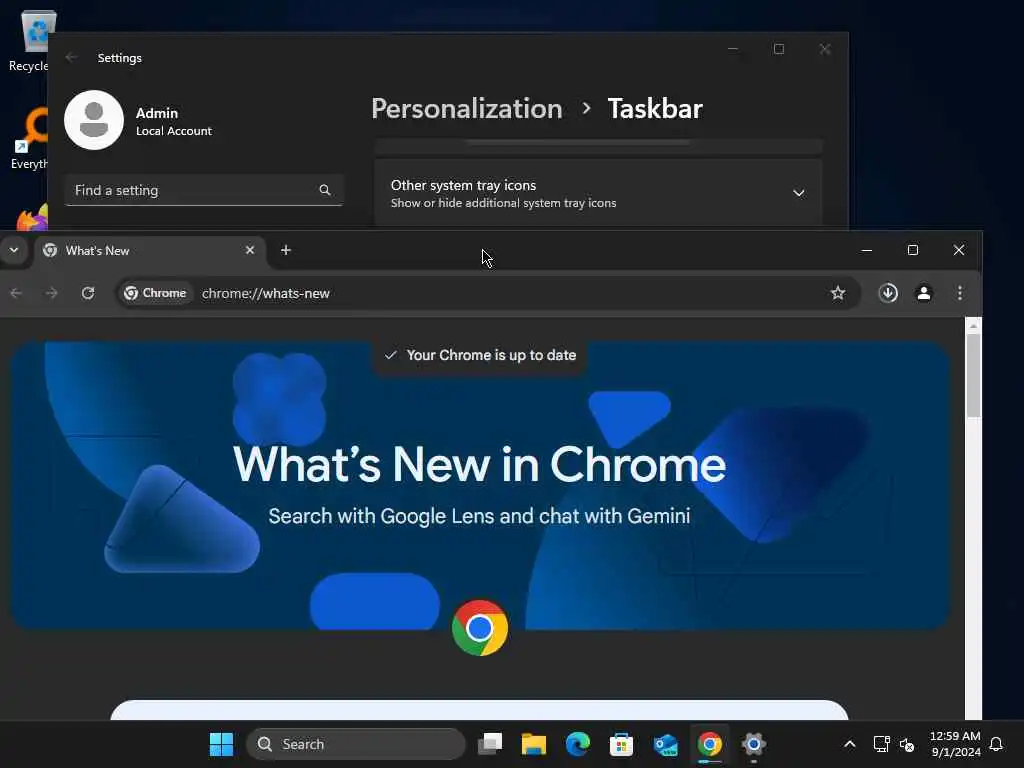Click the Taskbar heading in Settings
This screenshot has height=768, width=1024.
(x=655, y=108)
